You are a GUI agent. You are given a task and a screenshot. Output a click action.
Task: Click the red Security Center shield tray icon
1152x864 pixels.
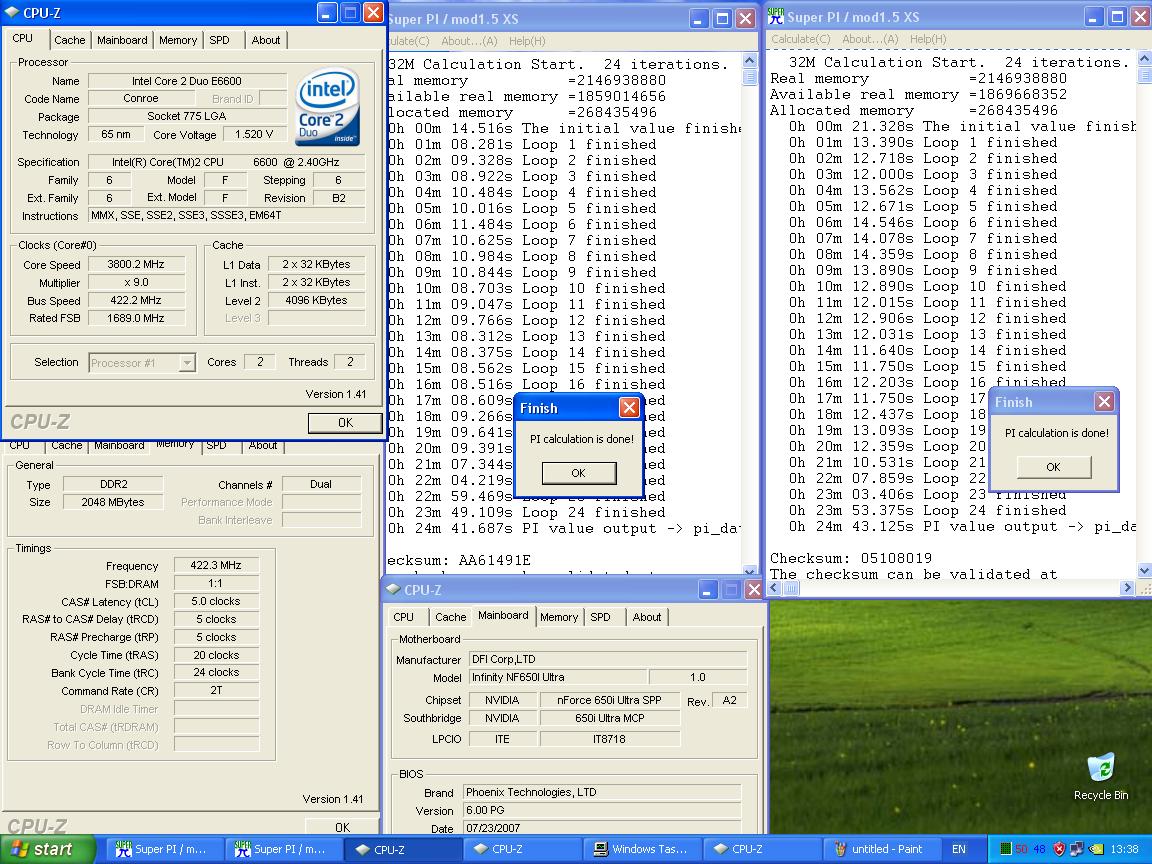click(x=1059, y=849)
